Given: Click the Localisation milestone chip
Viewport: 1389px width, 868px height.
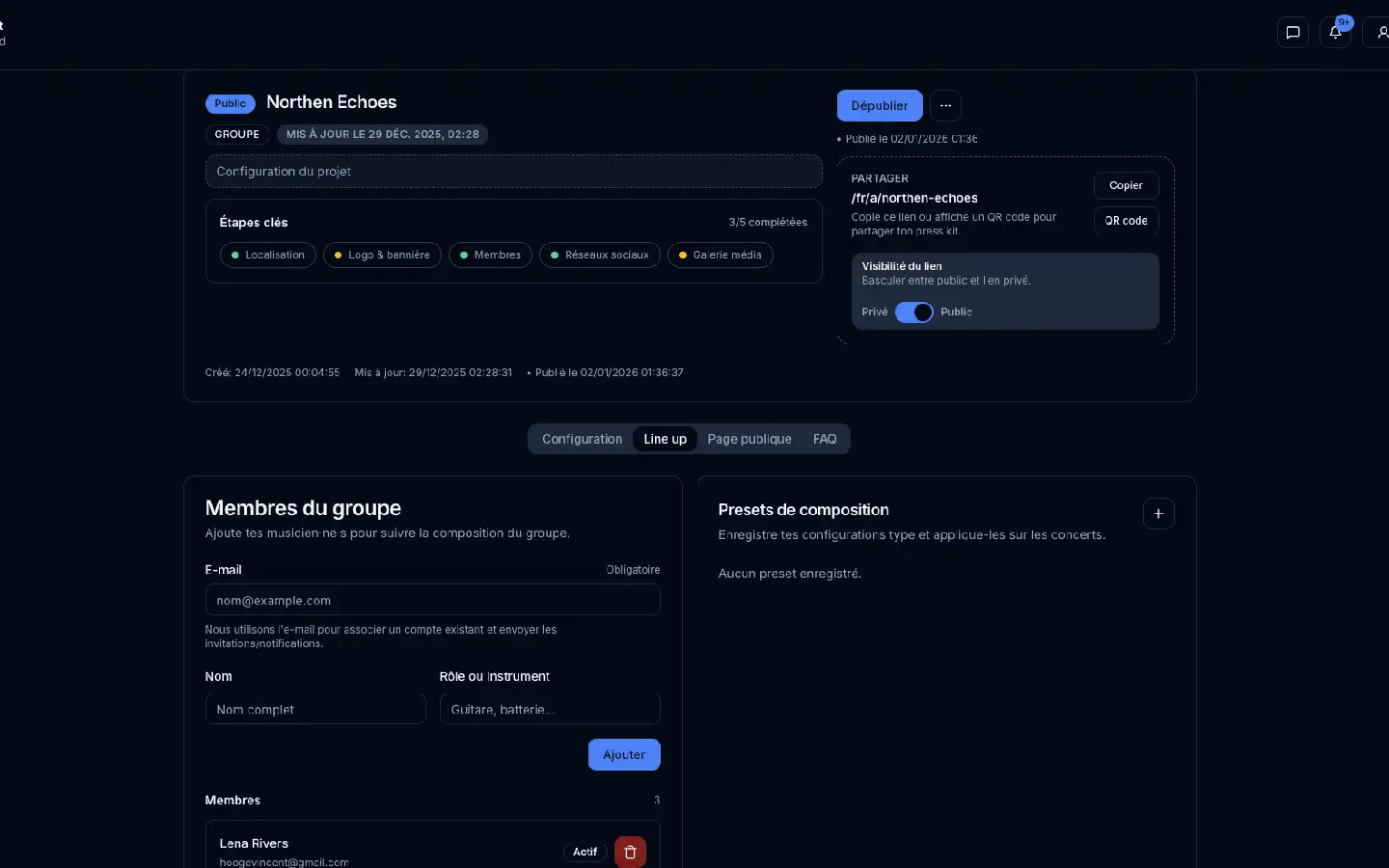Looking at the screenshot, I should [x=267, y=255].
